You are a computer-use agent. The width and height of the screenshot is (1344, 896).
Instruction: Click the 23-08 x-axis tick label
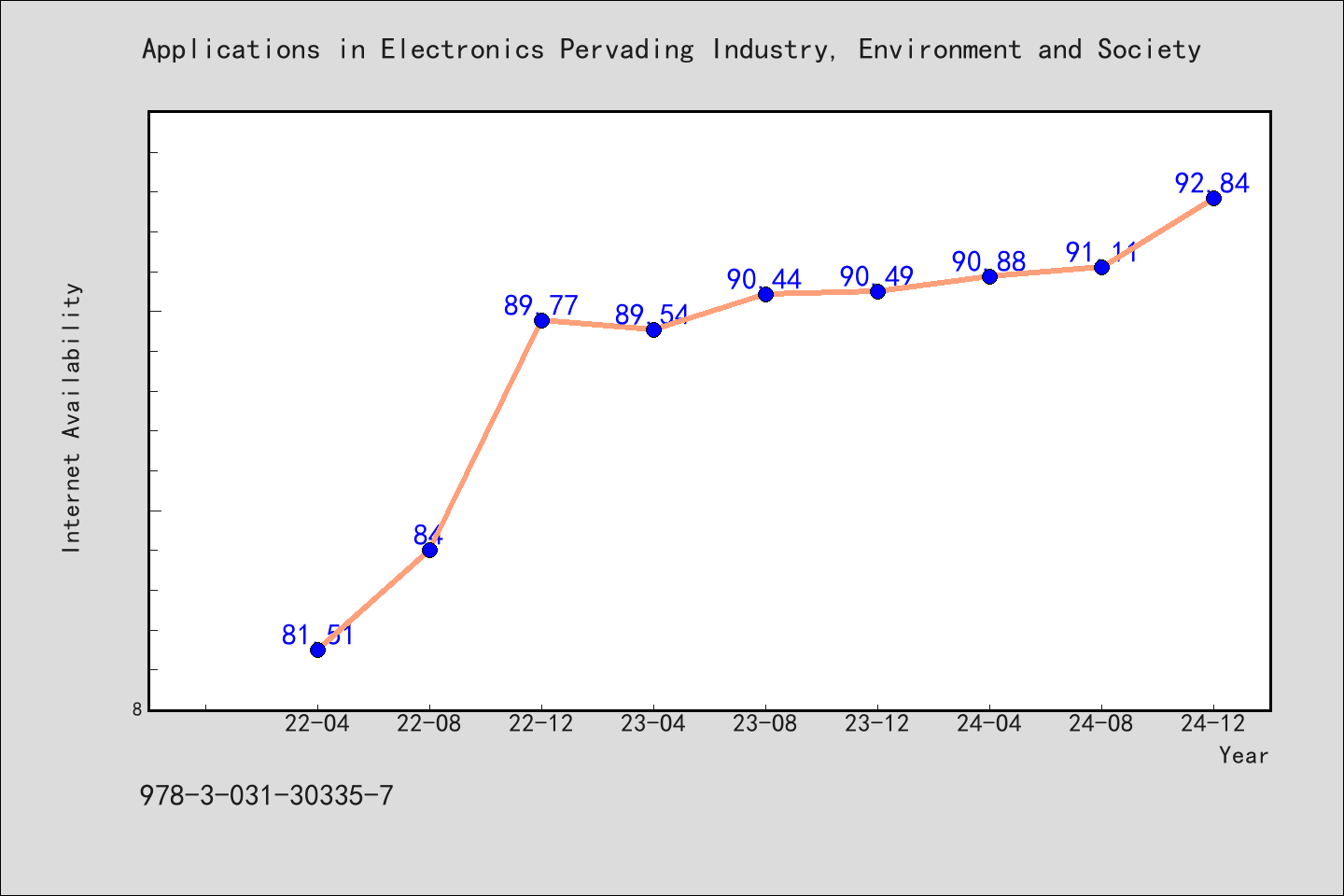tap(765, 724)
